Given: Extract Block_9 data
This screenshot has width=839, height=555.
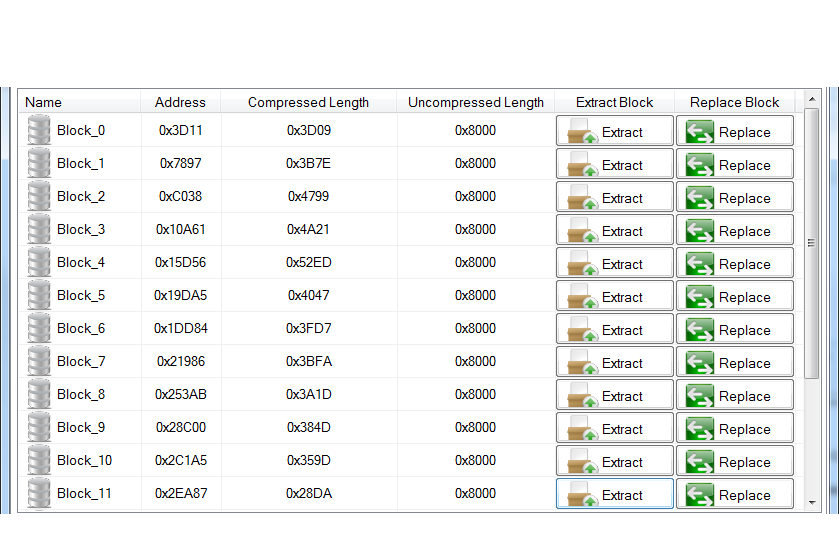Looking at the screenshot, I should 615,428.
